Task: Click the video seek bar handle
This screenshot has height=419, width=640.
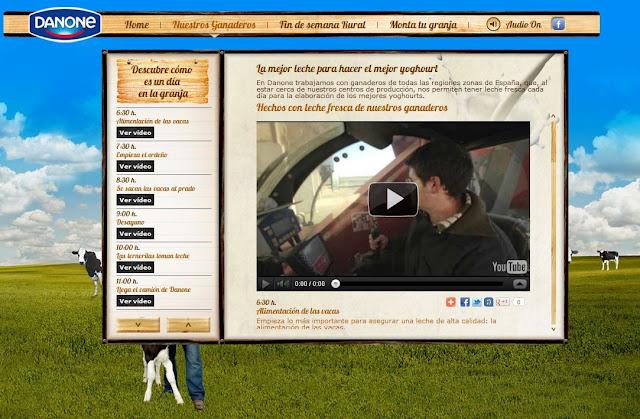Action: 336,284
